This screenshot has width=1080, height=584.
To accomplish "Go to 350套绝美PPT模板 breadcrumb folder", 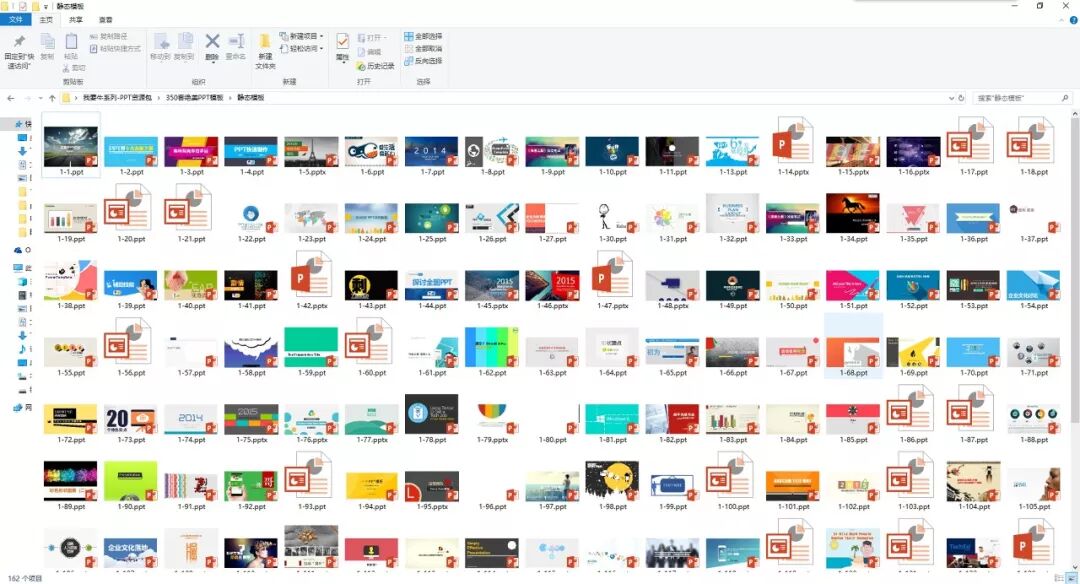I will pos(194,98).
